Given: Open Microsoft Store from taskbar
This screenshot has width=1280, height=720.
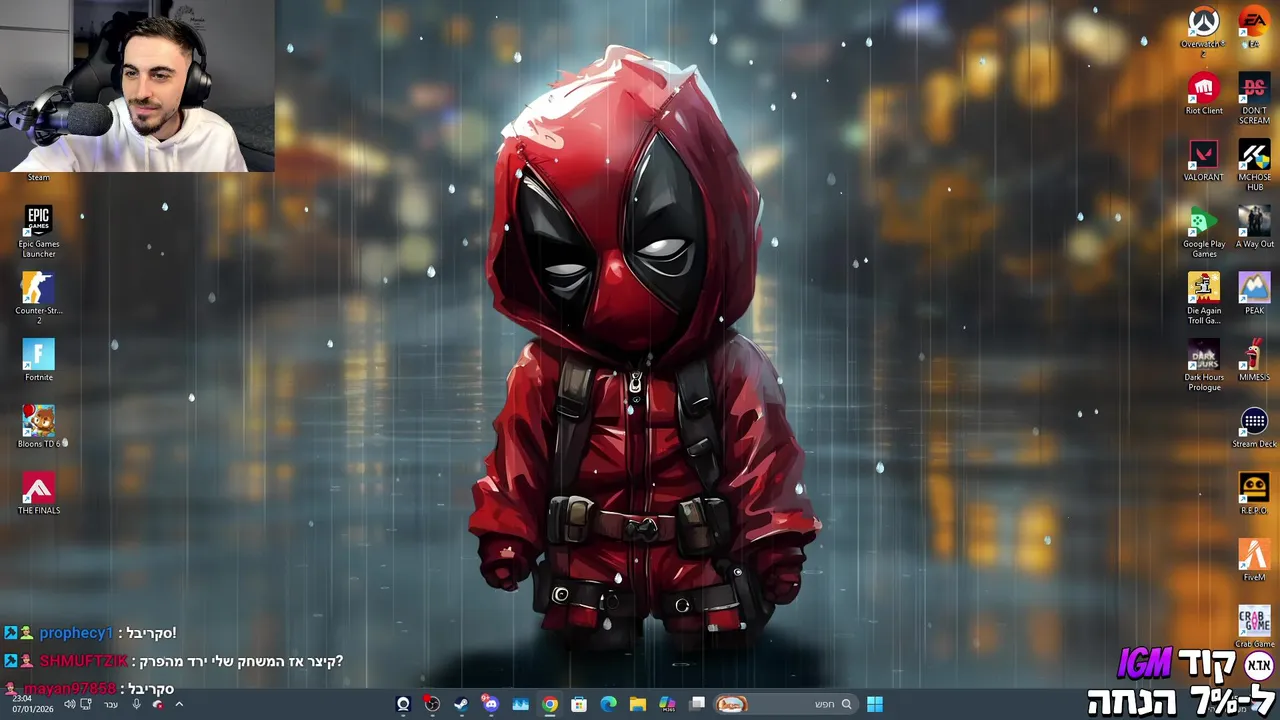Looking at the screenshot, I should 579,704.
